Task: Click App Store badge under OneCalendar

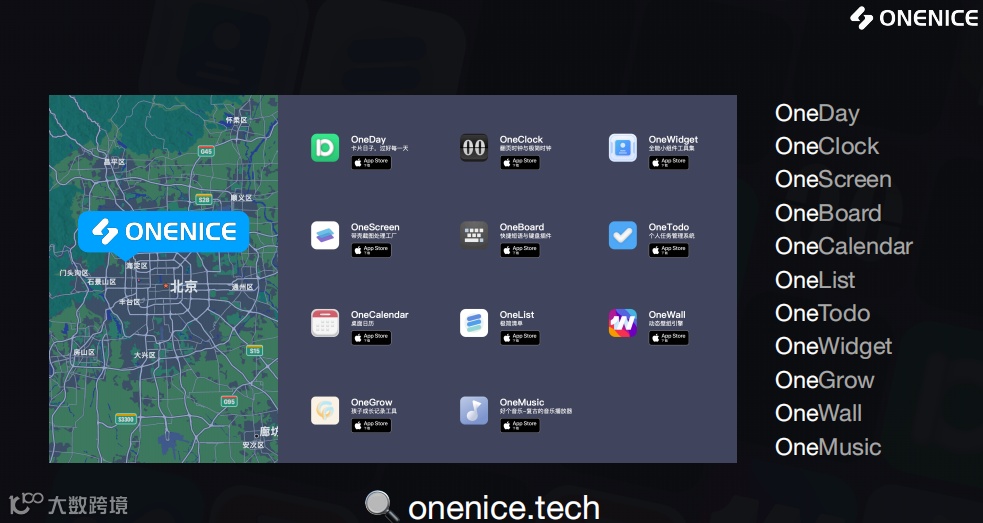Action: 371,337
